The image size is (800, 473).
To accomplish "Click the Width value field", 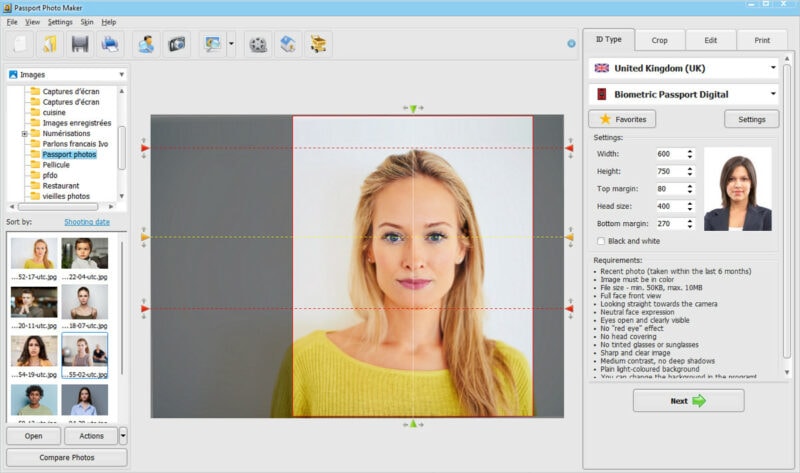I will [670, 154].
